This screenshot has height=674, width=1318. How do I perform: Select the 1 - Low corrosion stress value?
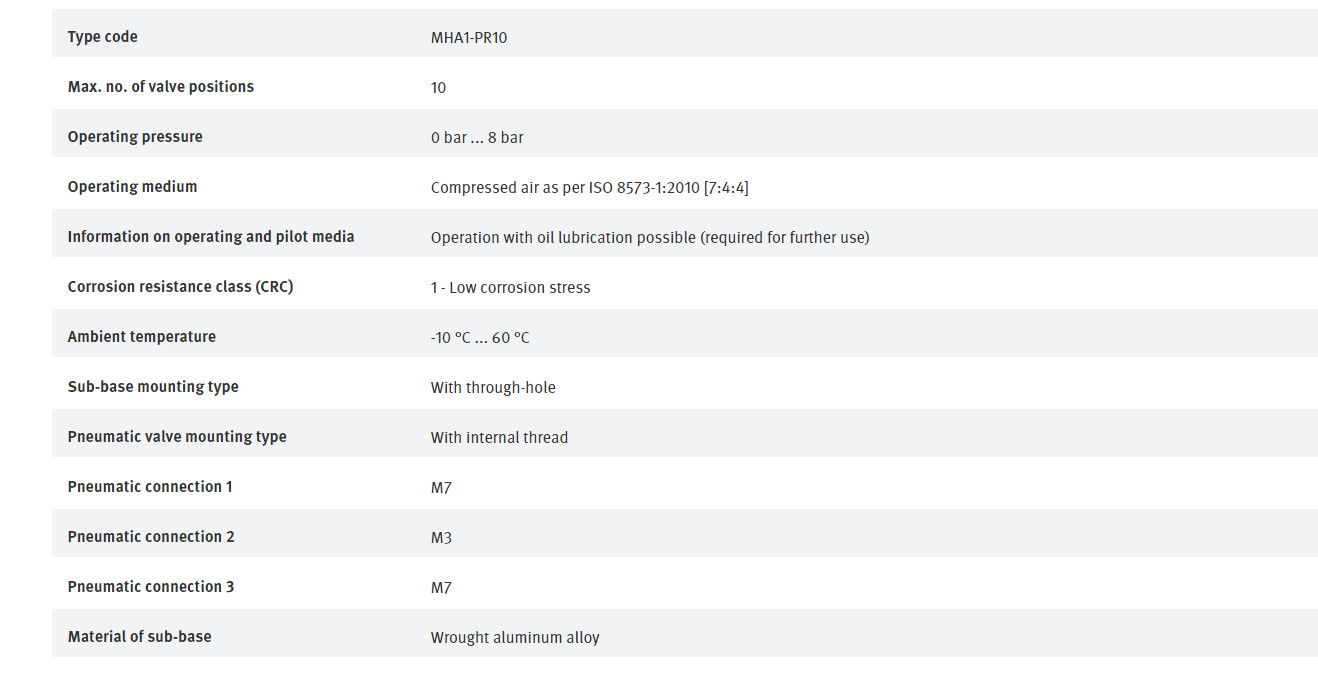(511, 288)
